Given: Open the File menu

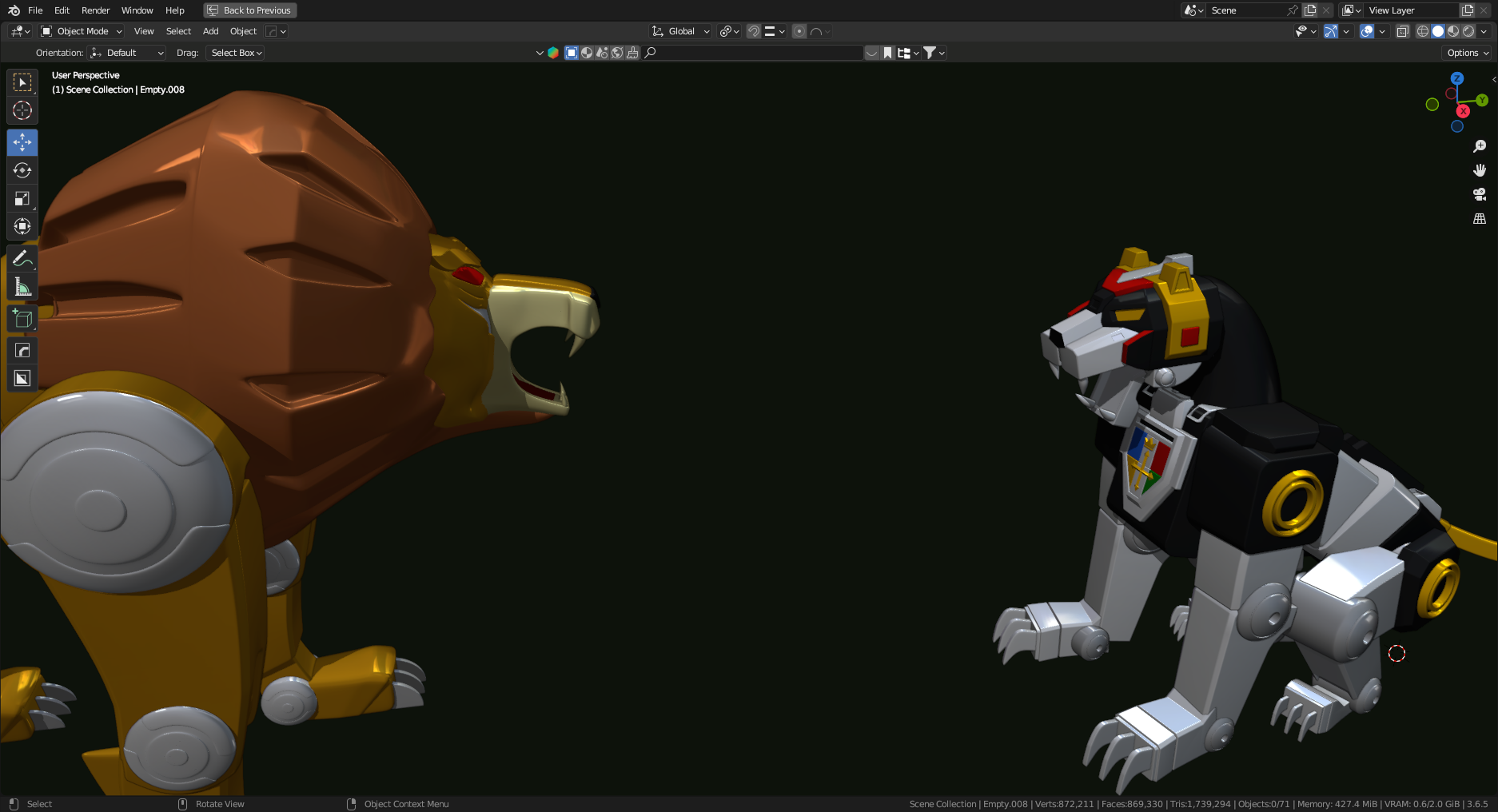Looking at the screenshot, I should click(35, 10).
